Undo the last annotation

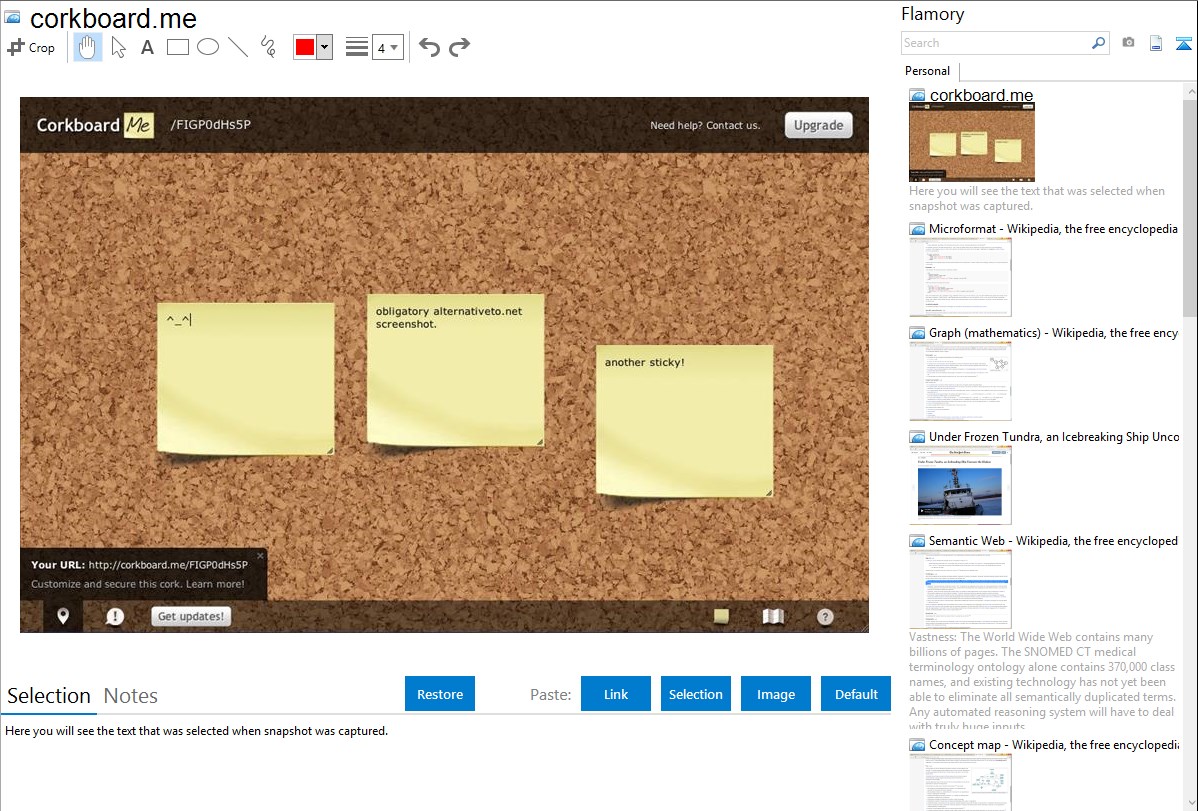click(429, 47)
